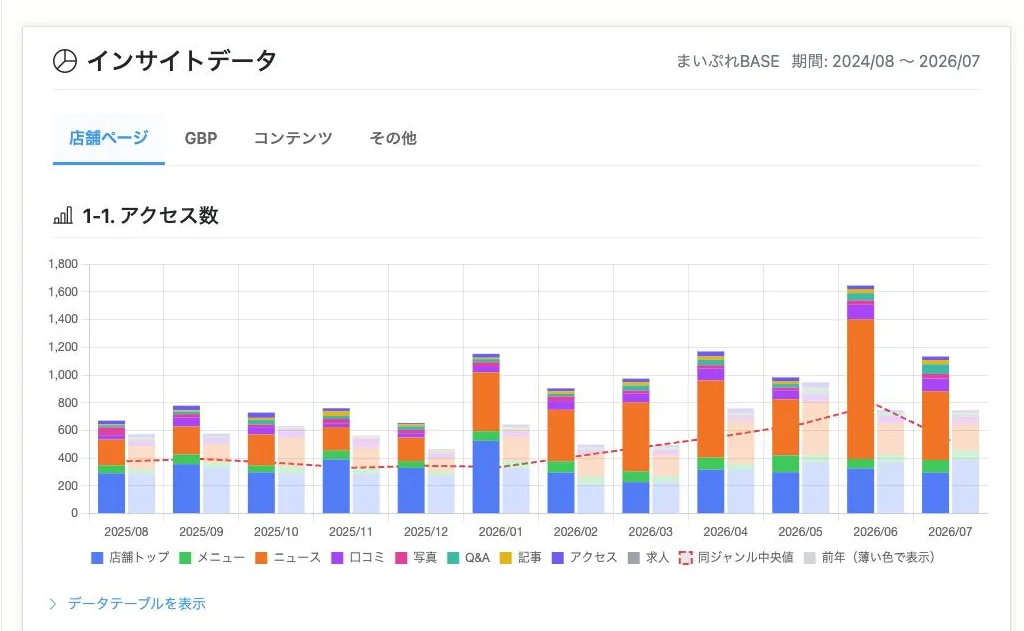
Task: Toggle Q&A teal legend swatch
Action: 453,558
